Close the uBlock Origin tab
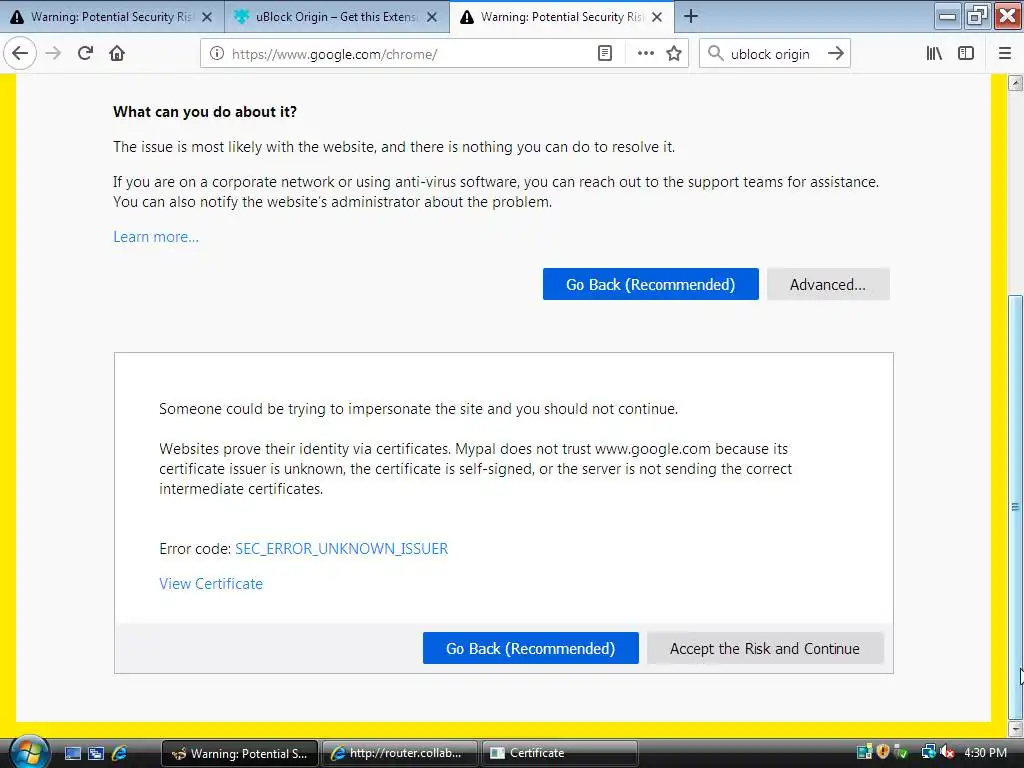 pyautogui.click(x=432, y=17)
